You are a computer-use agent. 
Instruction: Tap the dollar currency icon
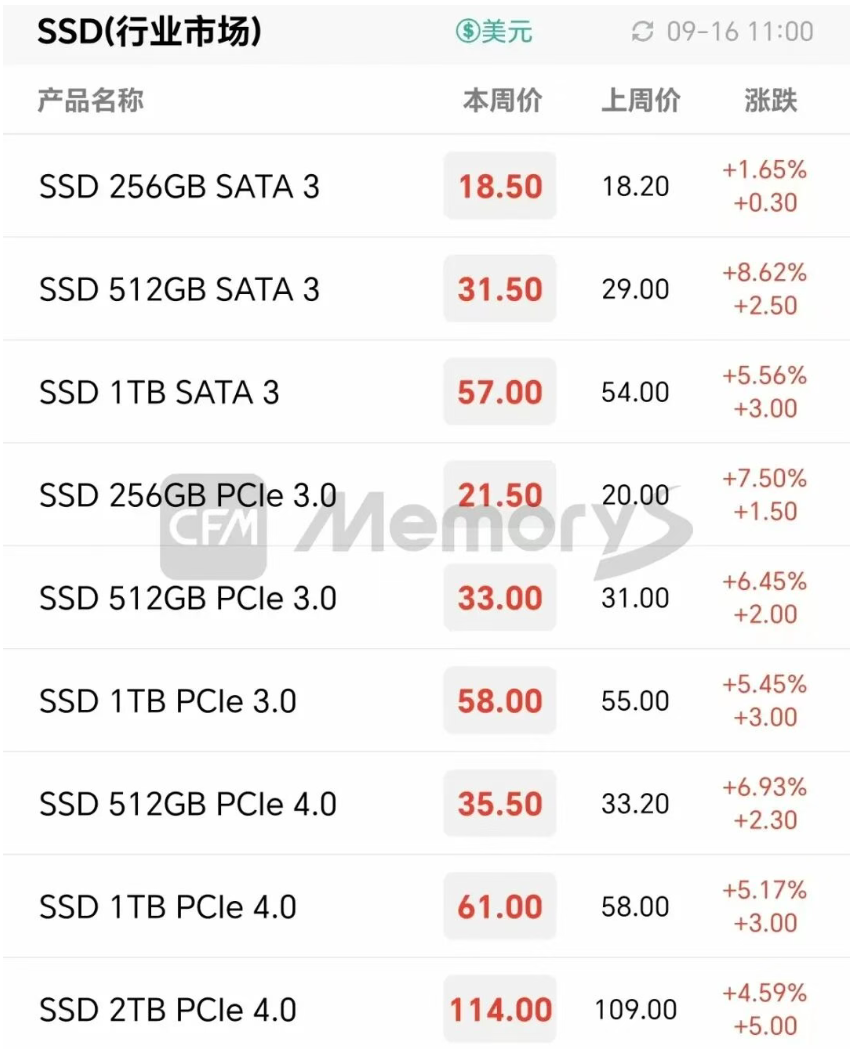pyautogui.click(x=467, y=32)
